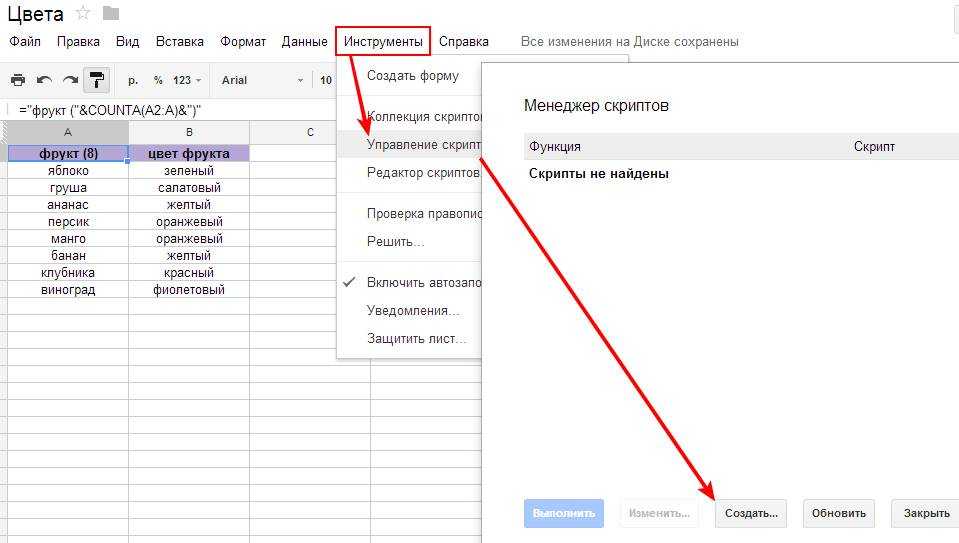The image size is (959, 543).
Task: Choose Уведомления... menu entry
Action: [410, 311]
